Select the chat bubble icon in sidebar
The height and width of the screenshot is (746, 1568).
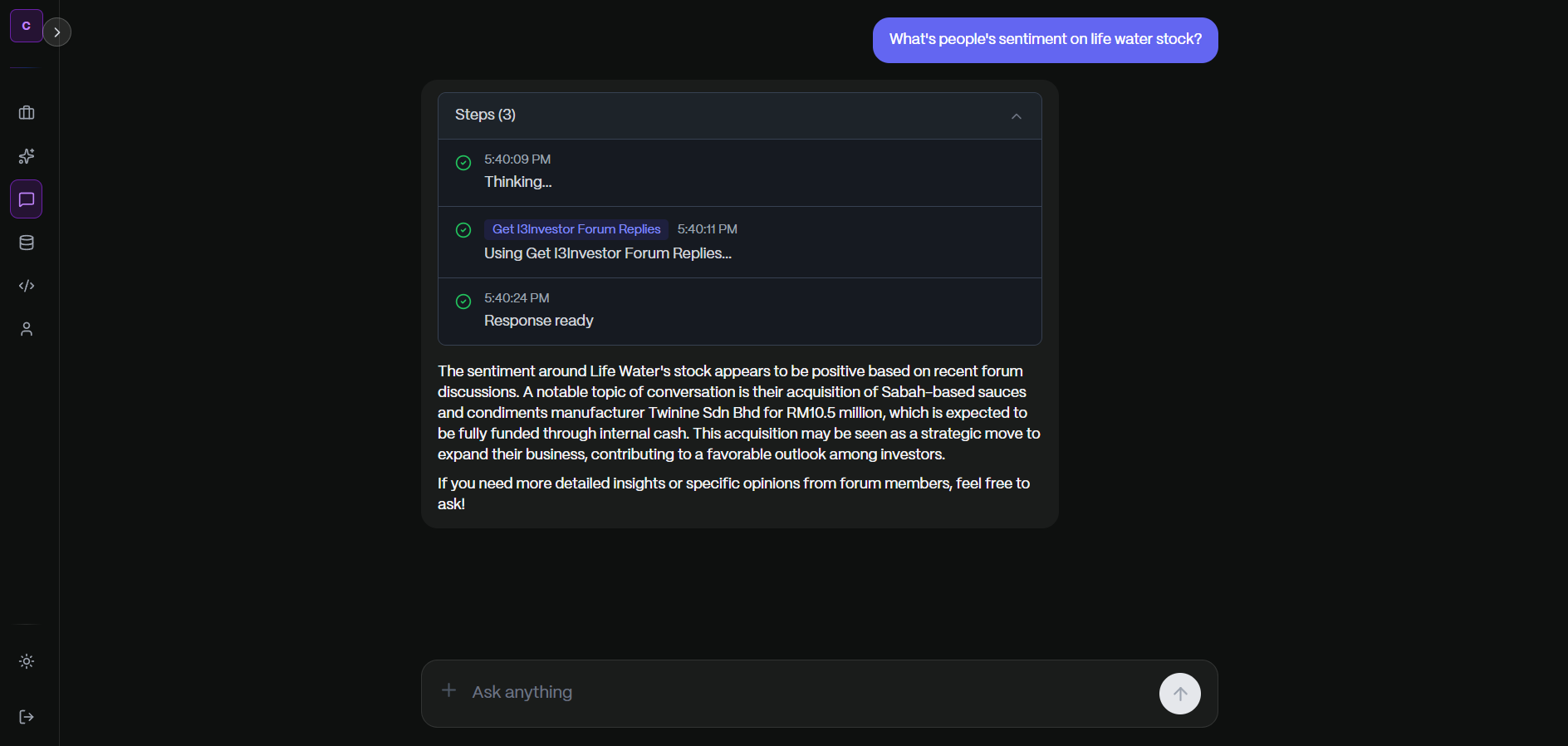[27, 199]
